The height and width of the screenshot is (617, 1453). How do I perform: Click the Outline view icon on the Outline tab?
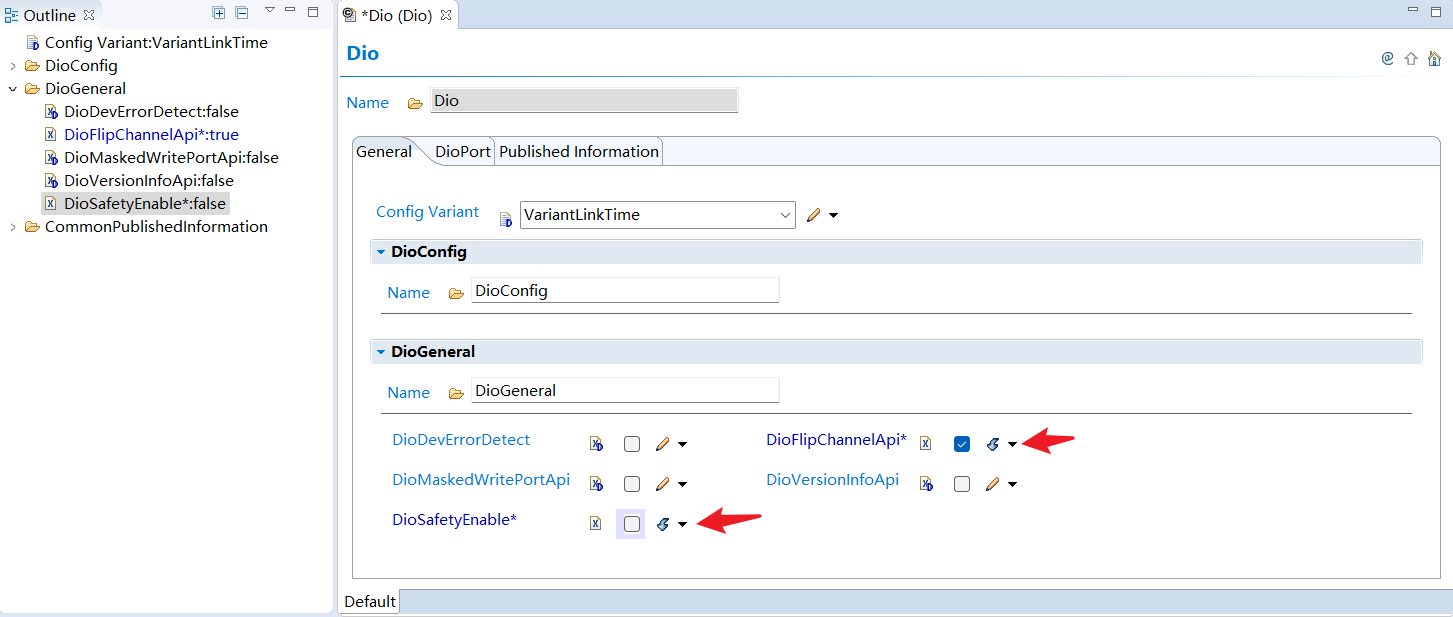click(x=12, y=15)
